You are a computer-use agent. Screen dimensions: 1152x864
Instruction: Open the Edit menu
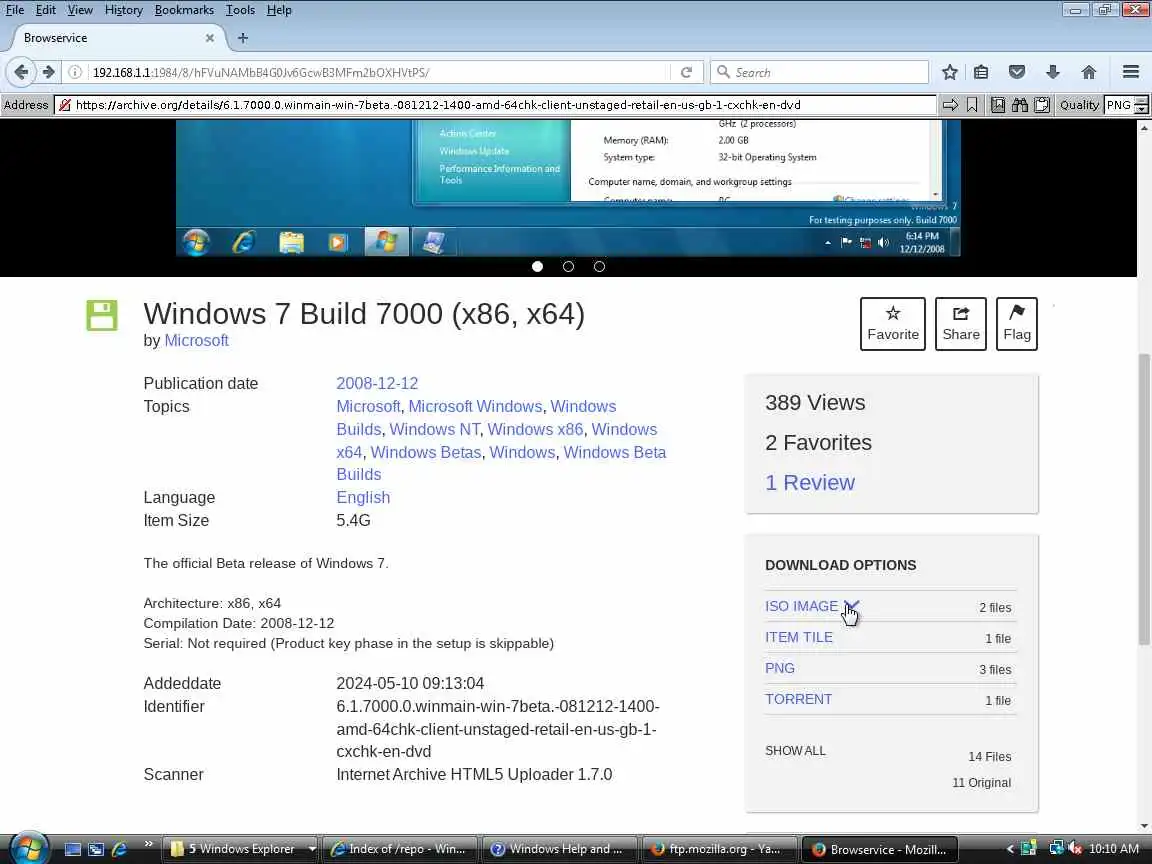46,10
